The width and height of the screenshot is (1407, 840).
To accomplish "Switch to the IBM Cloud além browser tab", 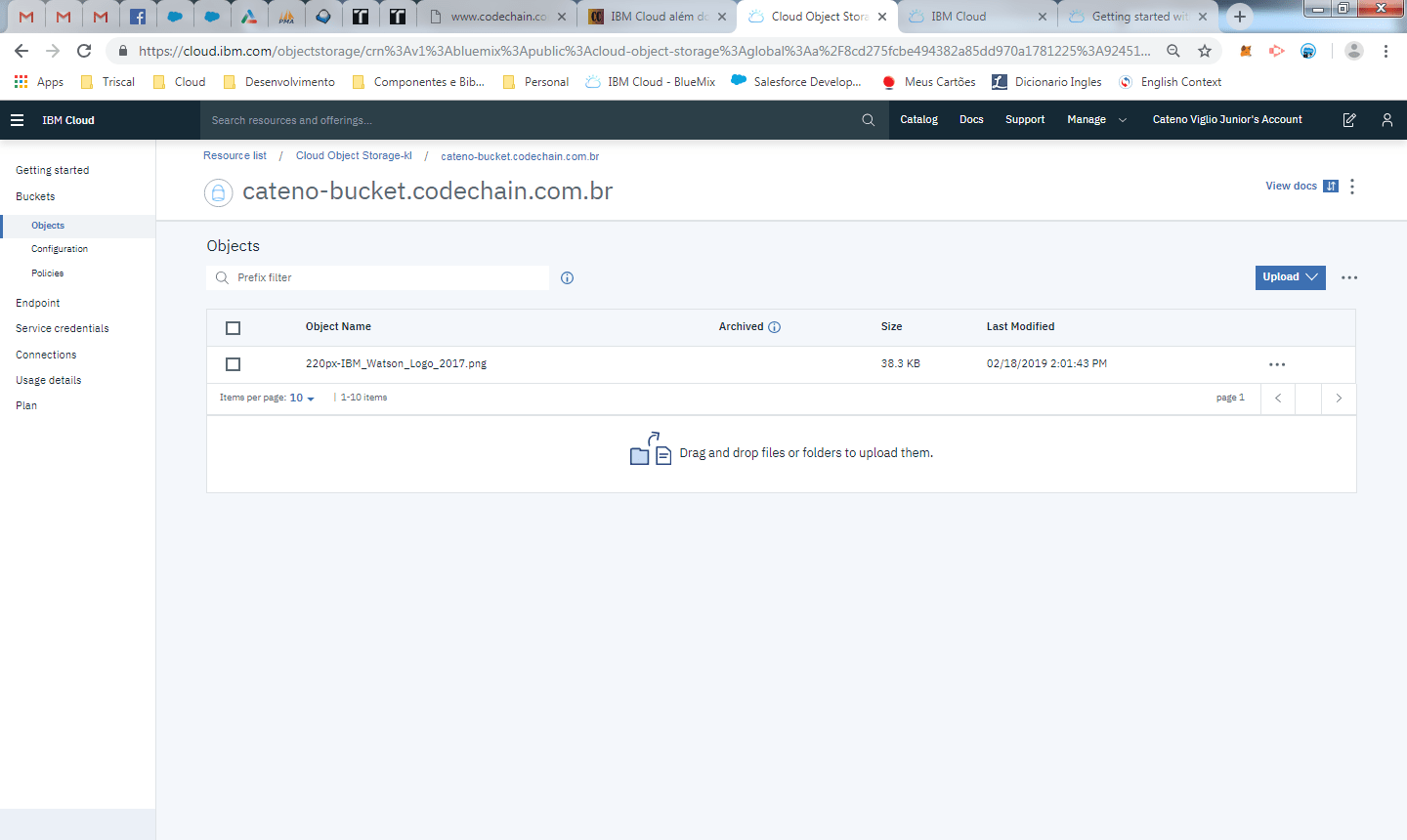I will coord(655,17).
